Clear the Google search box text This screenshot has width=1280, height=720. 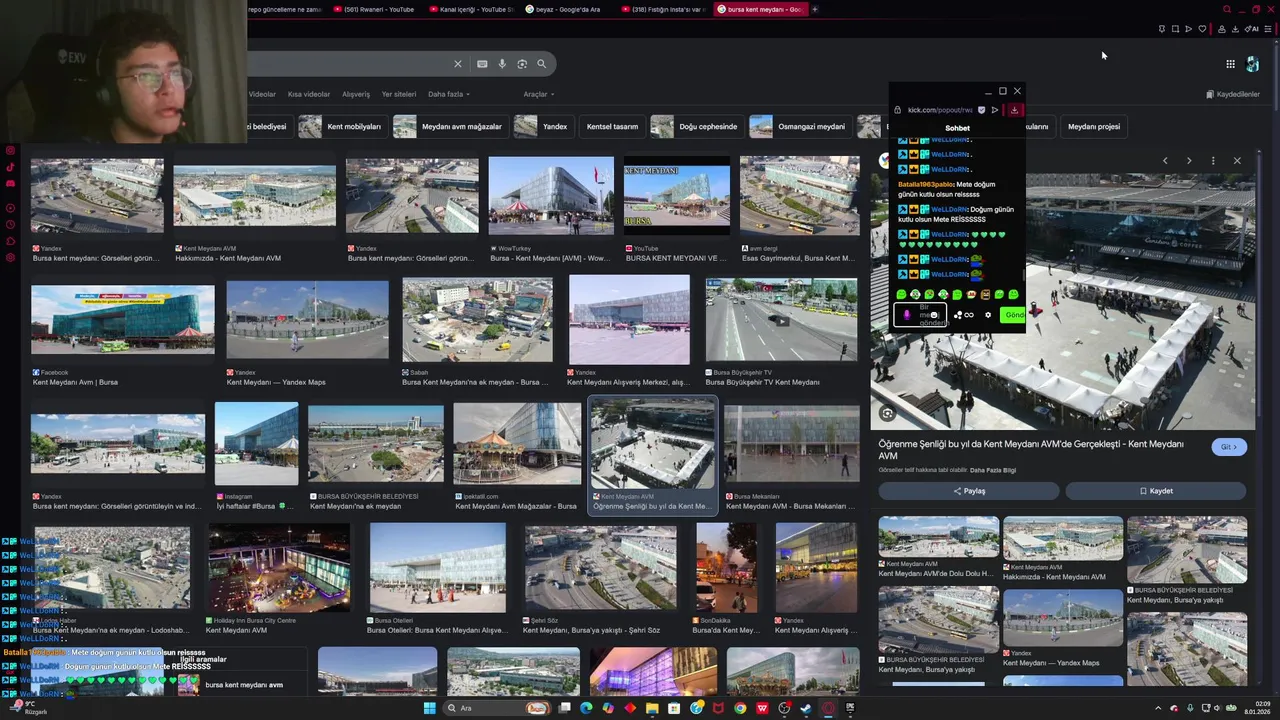[x=458, y=64]
